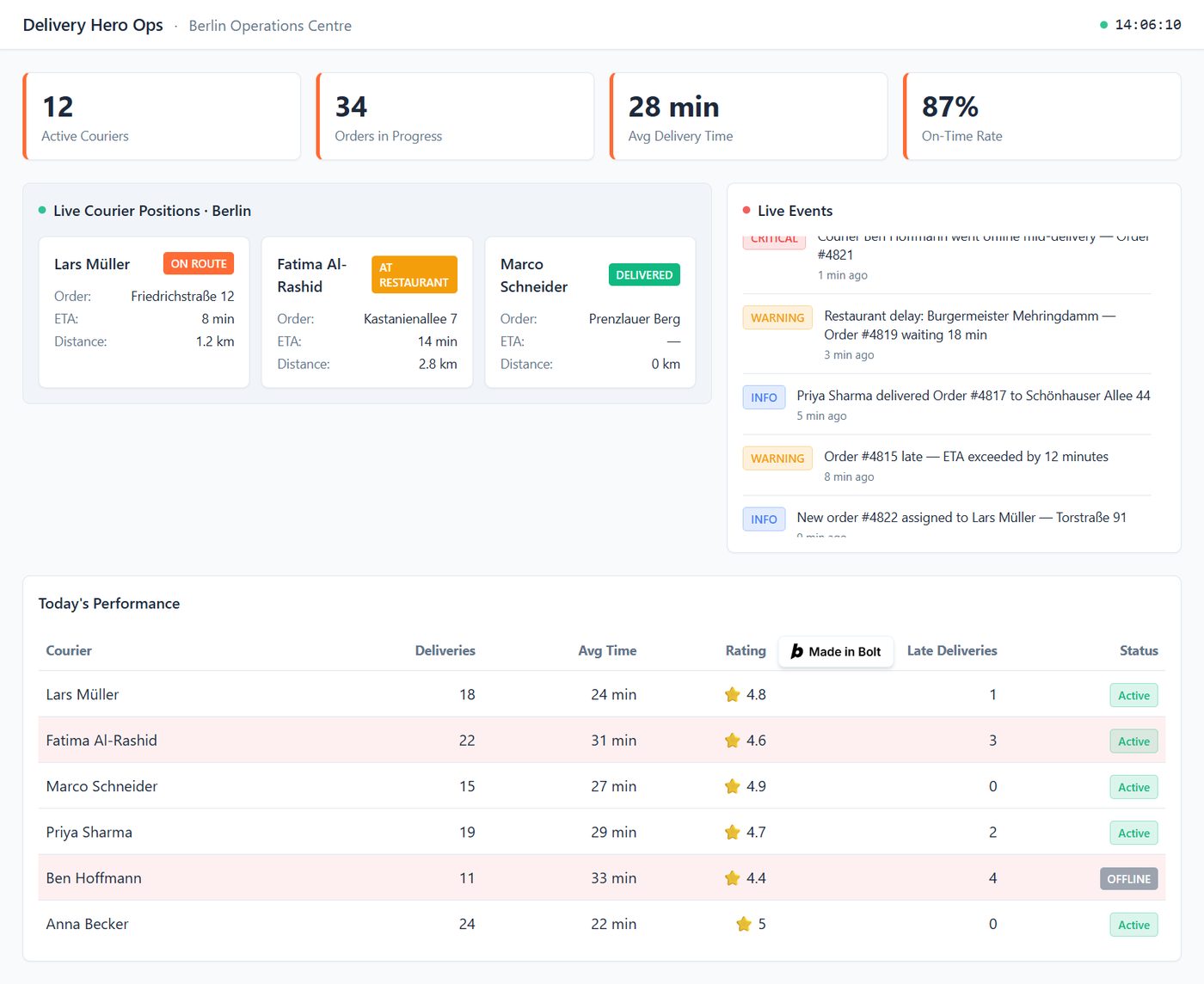Click Kastanienallee 7 order address
The height and width of the screenshot is (984, 1204).
(410, 319)
